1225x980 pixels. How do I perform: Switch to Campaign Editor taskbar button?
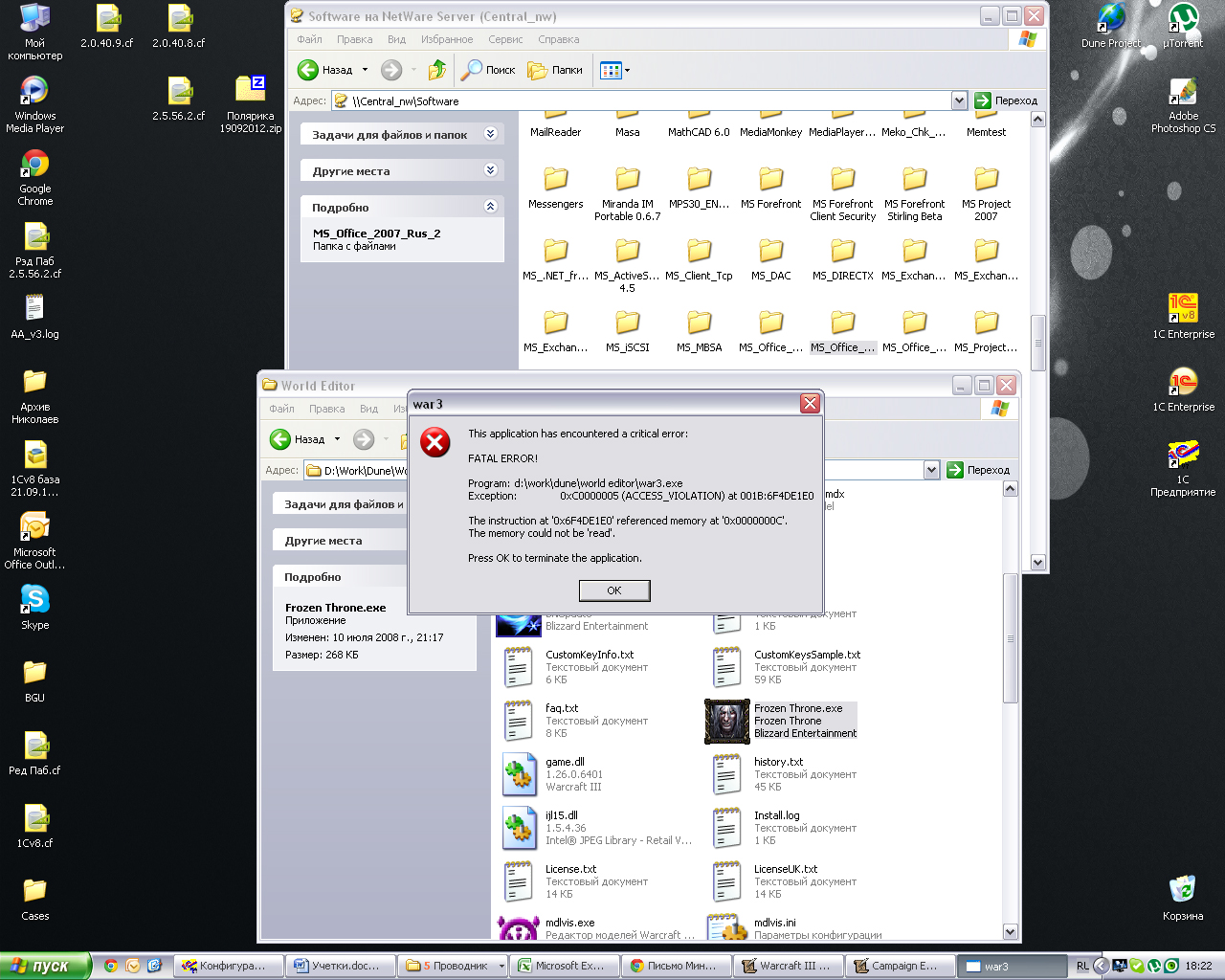(x=902, y=966)
